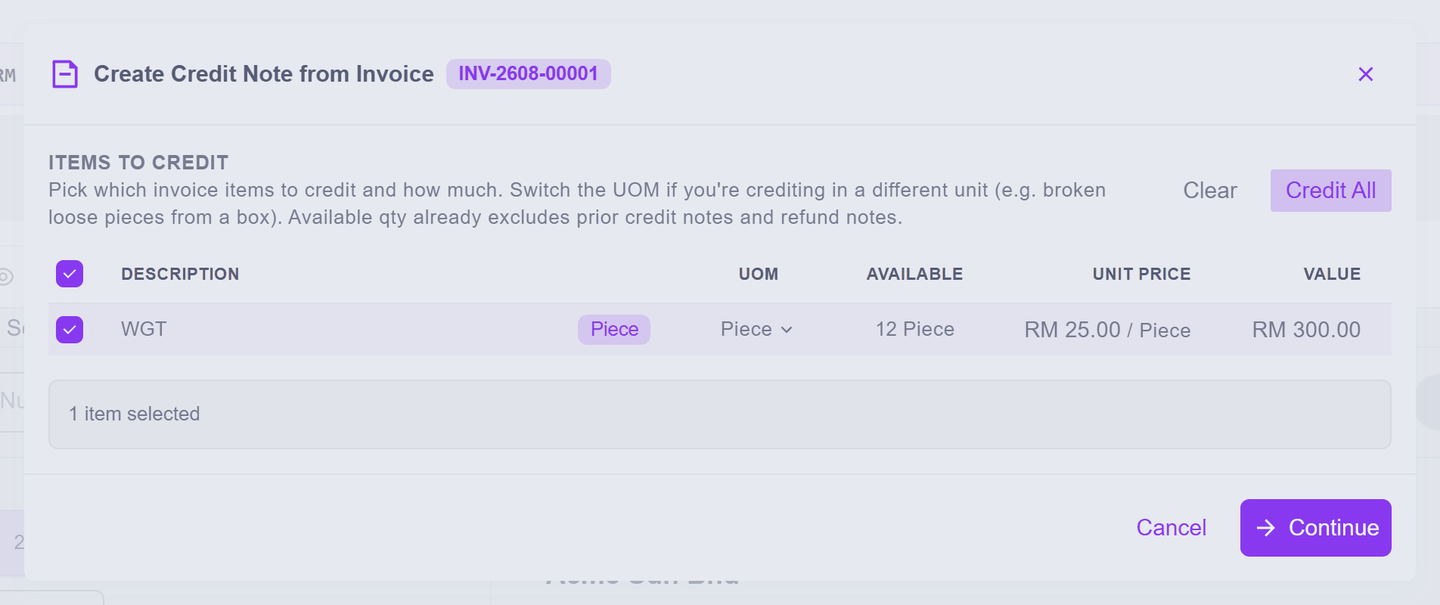Click the 1 item selected summary bar
Screen dimensions: 1440x605
pos(720,414)
